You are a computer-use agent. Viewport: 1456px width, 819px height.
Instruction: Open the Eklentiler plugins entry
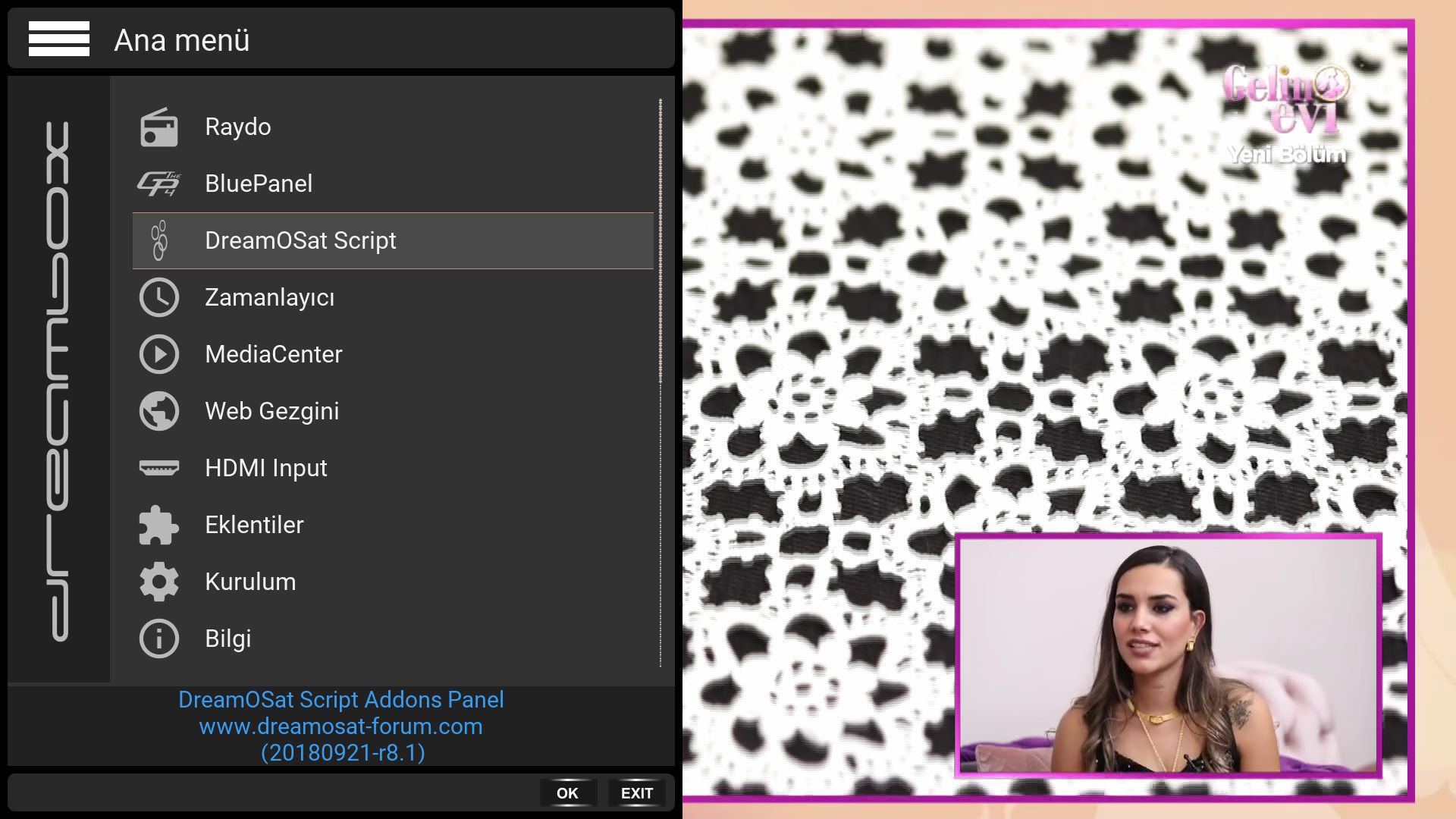(393, 525)
